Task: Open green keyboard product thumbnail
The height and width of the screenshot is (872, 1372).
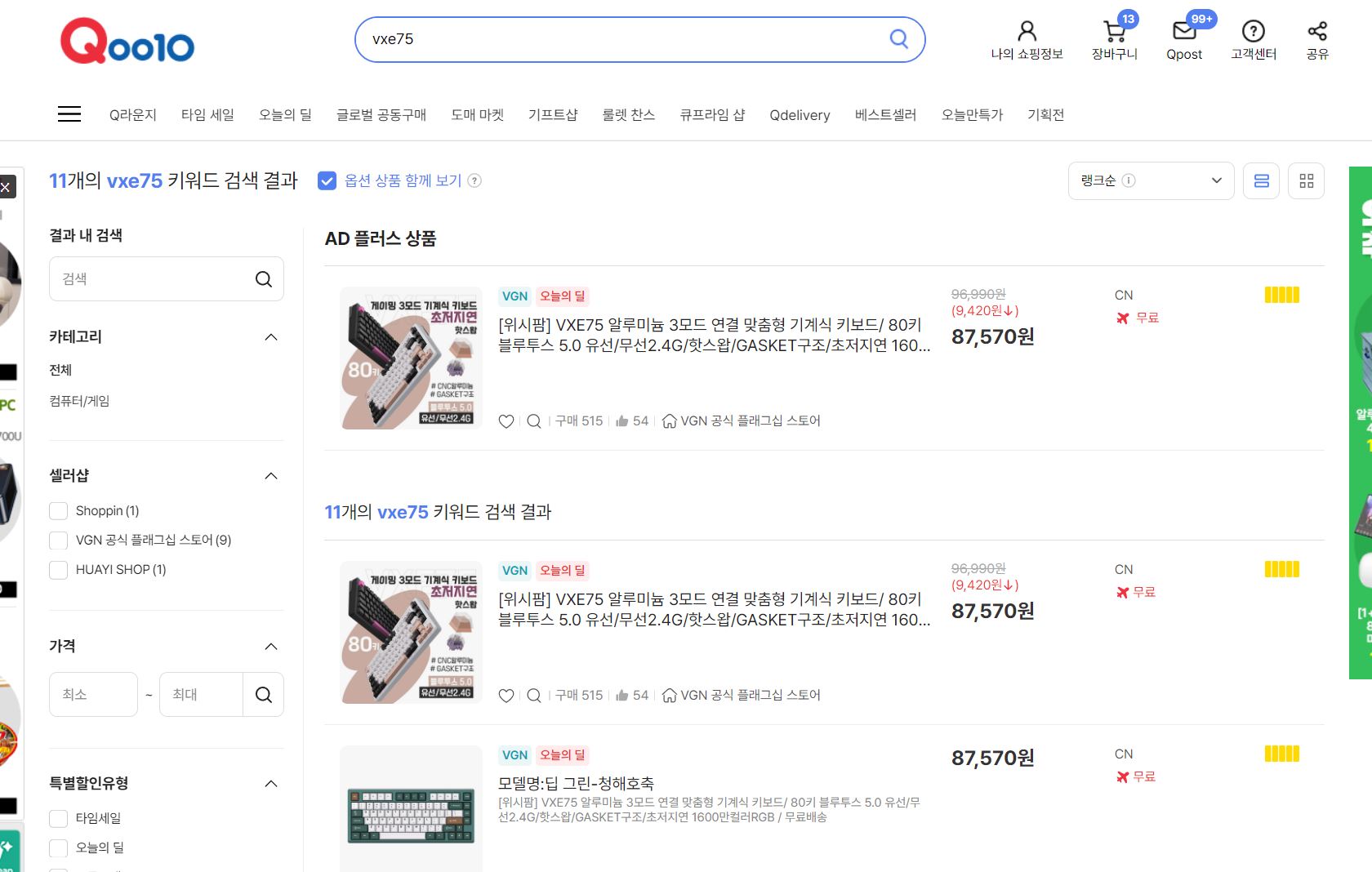Action: pyautogui.click(x=411, y=809)
